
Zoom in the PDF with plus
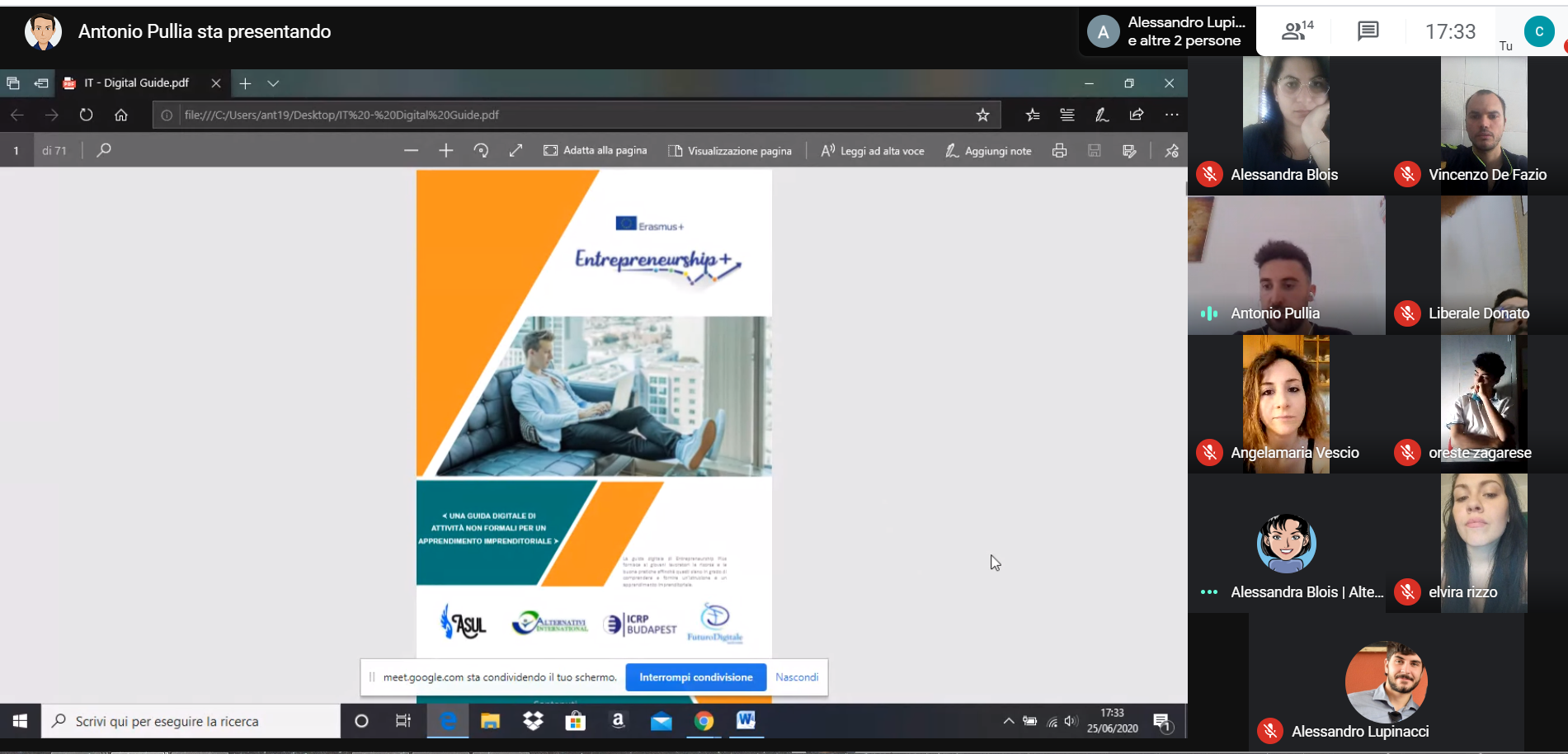click(x=446, y=150)
